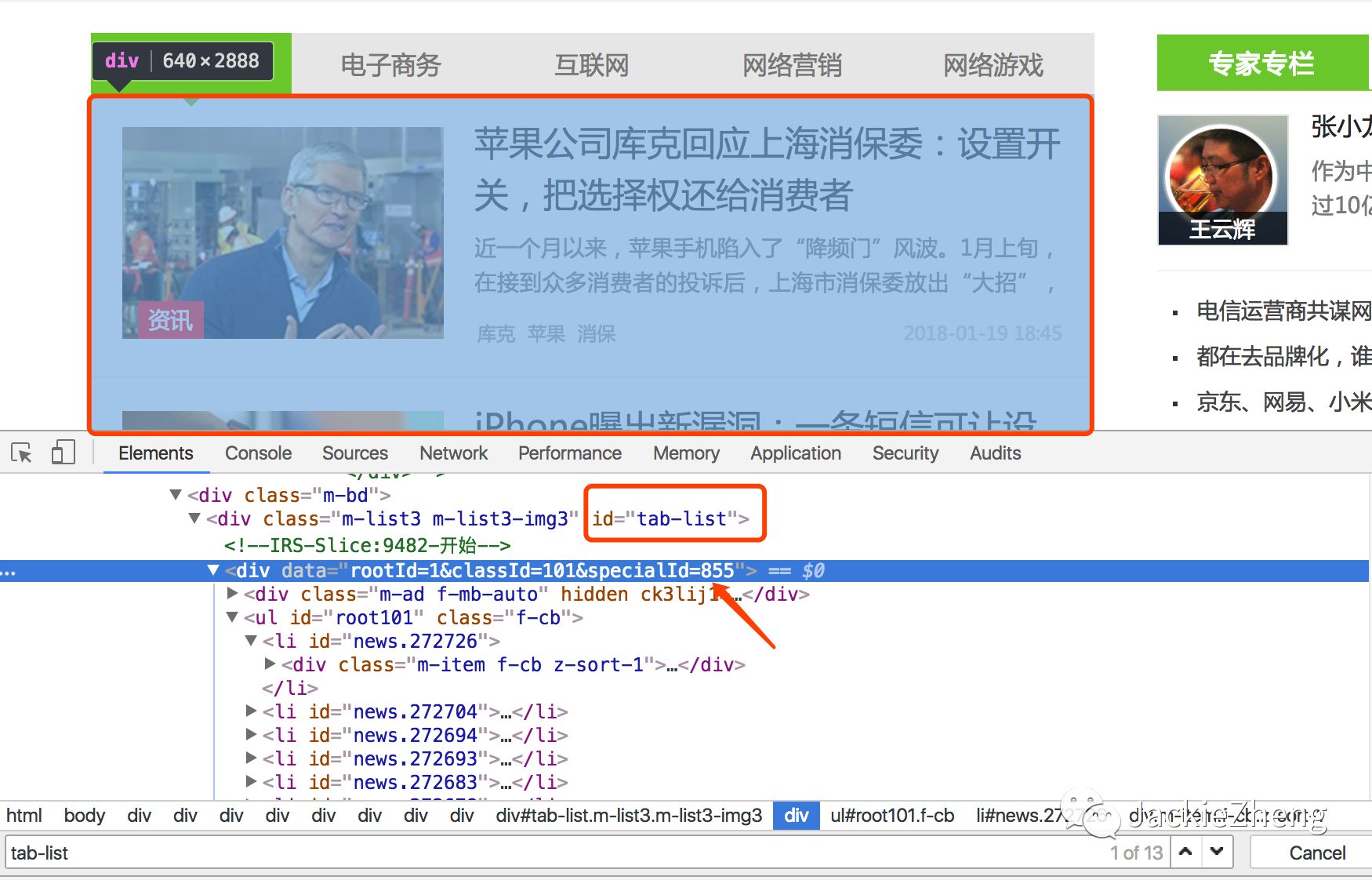This screenshot has height=880, width=1372.
Task: Open the Elements tab
Action: (x=155, y=453)
